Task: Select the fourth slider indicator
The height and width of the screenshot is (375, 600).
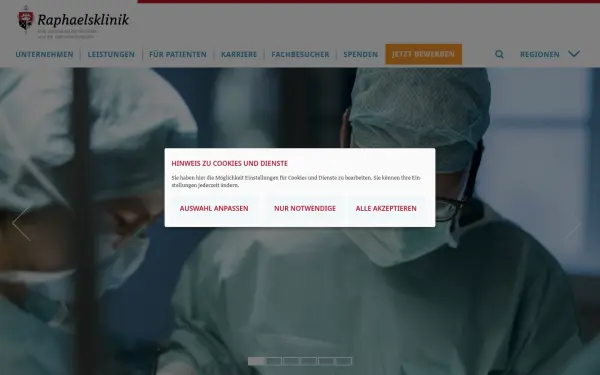Action: pos(308,361)
